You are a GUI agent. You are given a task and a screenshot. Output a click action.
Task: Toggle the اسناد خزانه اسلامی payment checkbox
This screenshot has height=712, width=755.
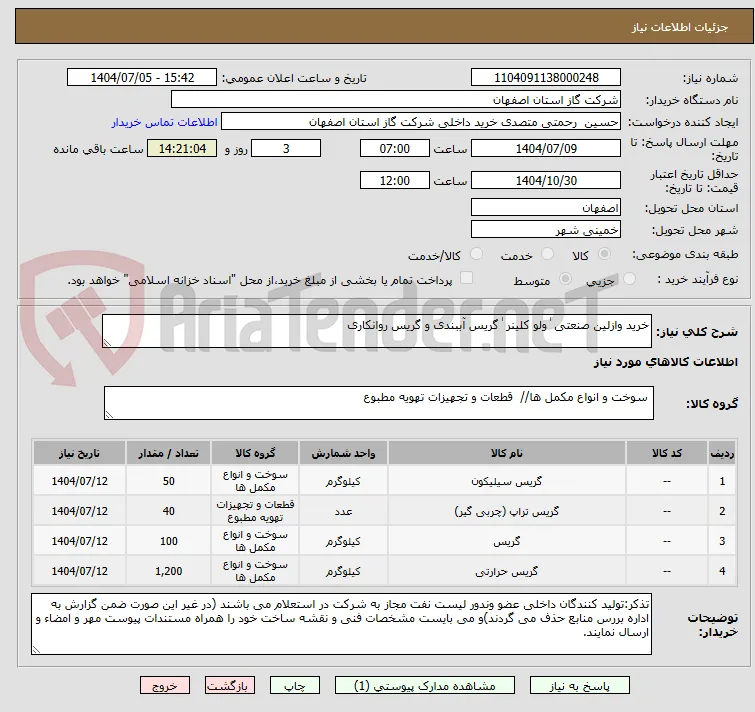click(467, 278)
